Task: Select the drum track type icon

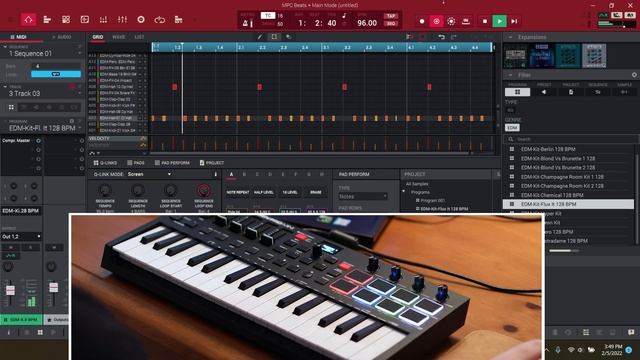Action: pos(11,107)
